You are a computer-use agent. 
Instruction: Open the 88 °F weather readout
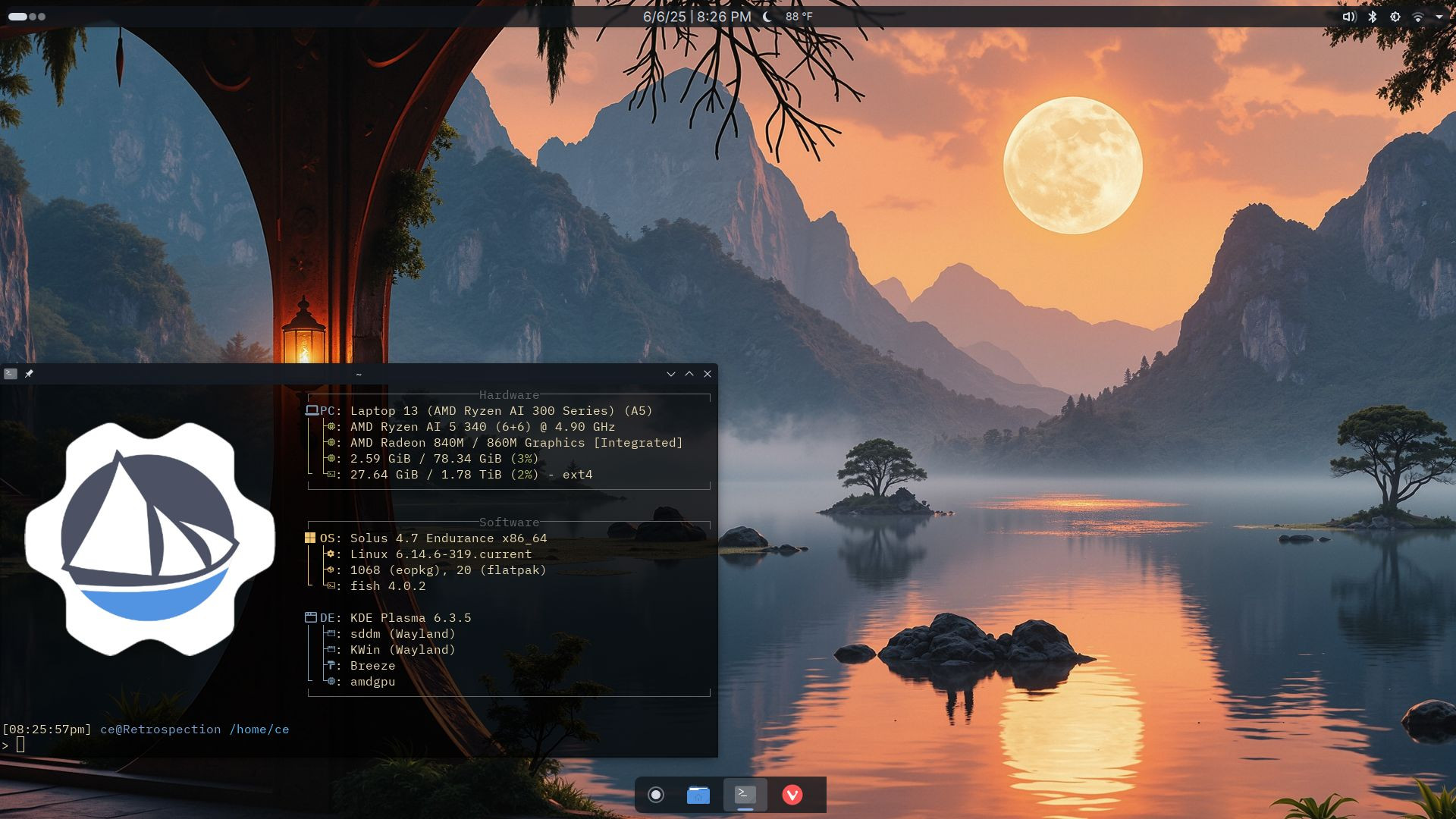click(799, 17)
